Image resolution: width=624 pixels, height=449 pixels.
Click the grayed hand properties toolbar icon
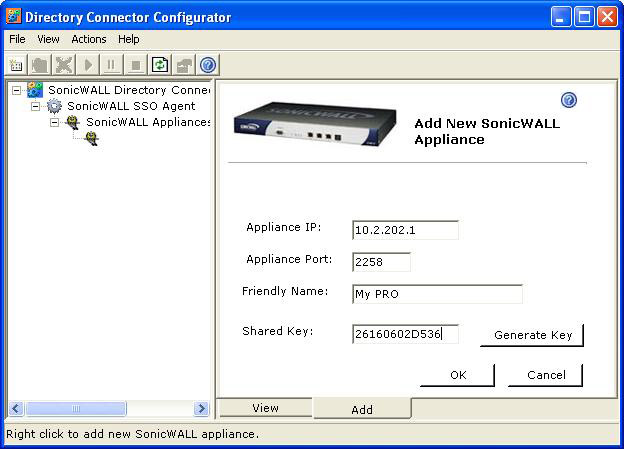(40, 64)
